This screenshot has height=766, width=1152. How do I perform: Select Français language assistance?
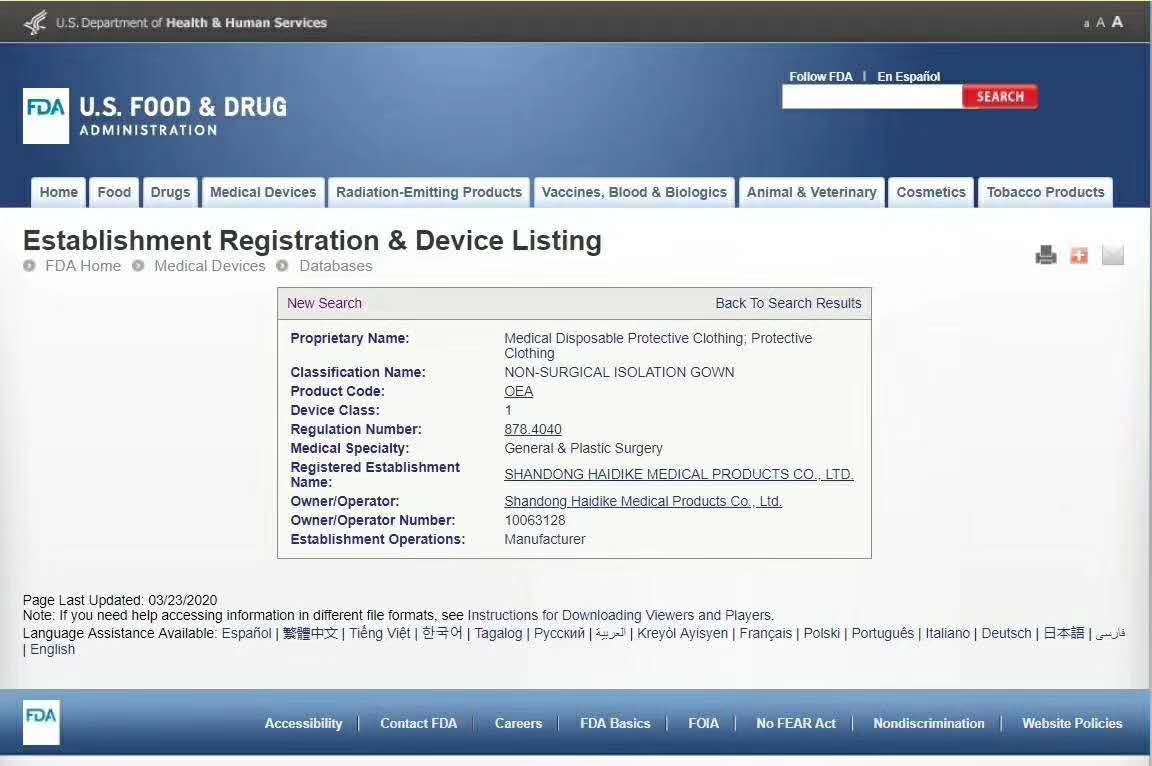766,633
